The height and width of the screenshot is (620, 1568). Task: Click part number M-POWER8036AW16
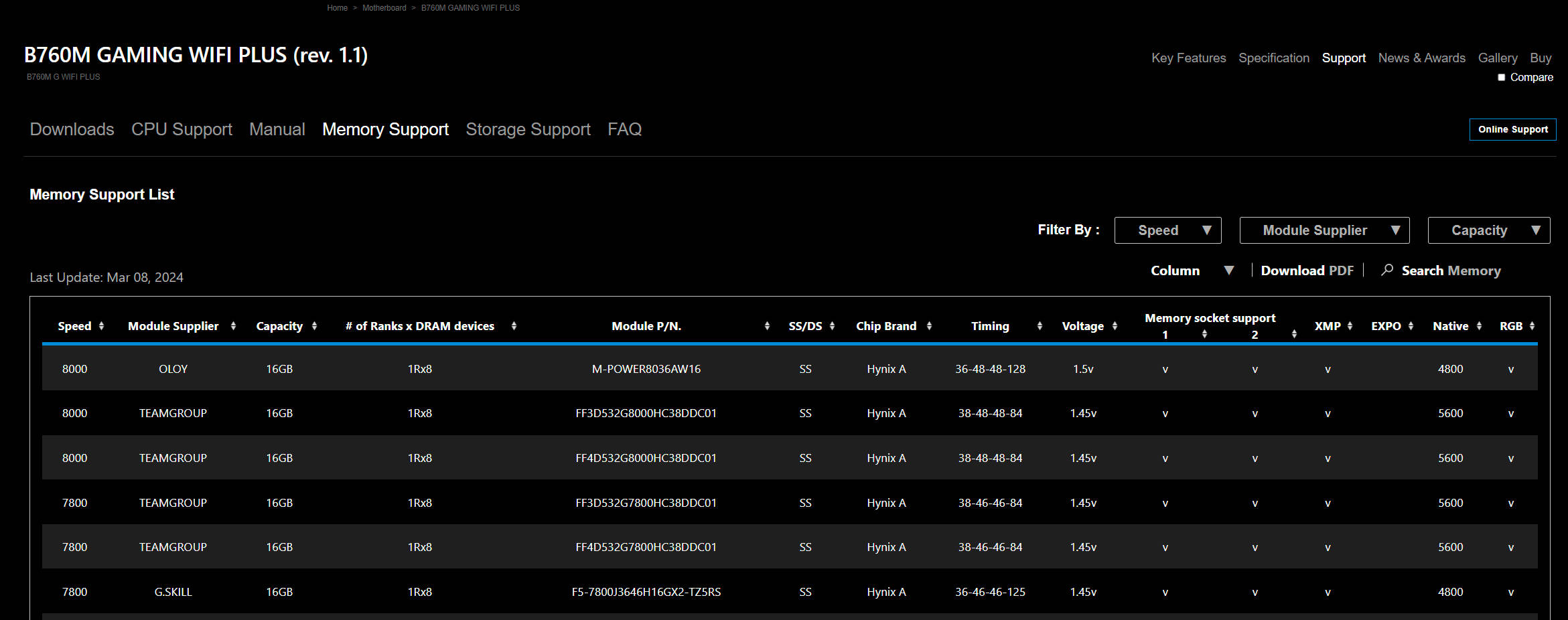click(x=646, y=369)
